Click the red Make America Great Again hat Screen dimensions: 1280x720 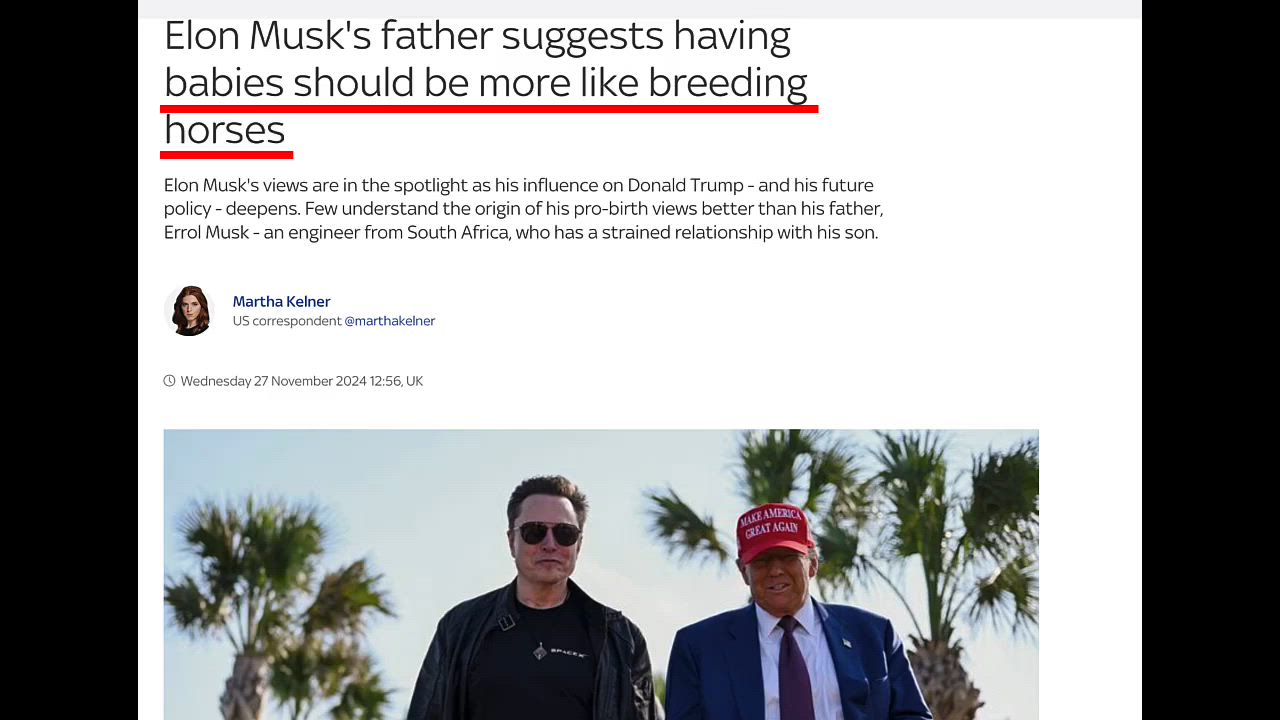click(772, 531)
